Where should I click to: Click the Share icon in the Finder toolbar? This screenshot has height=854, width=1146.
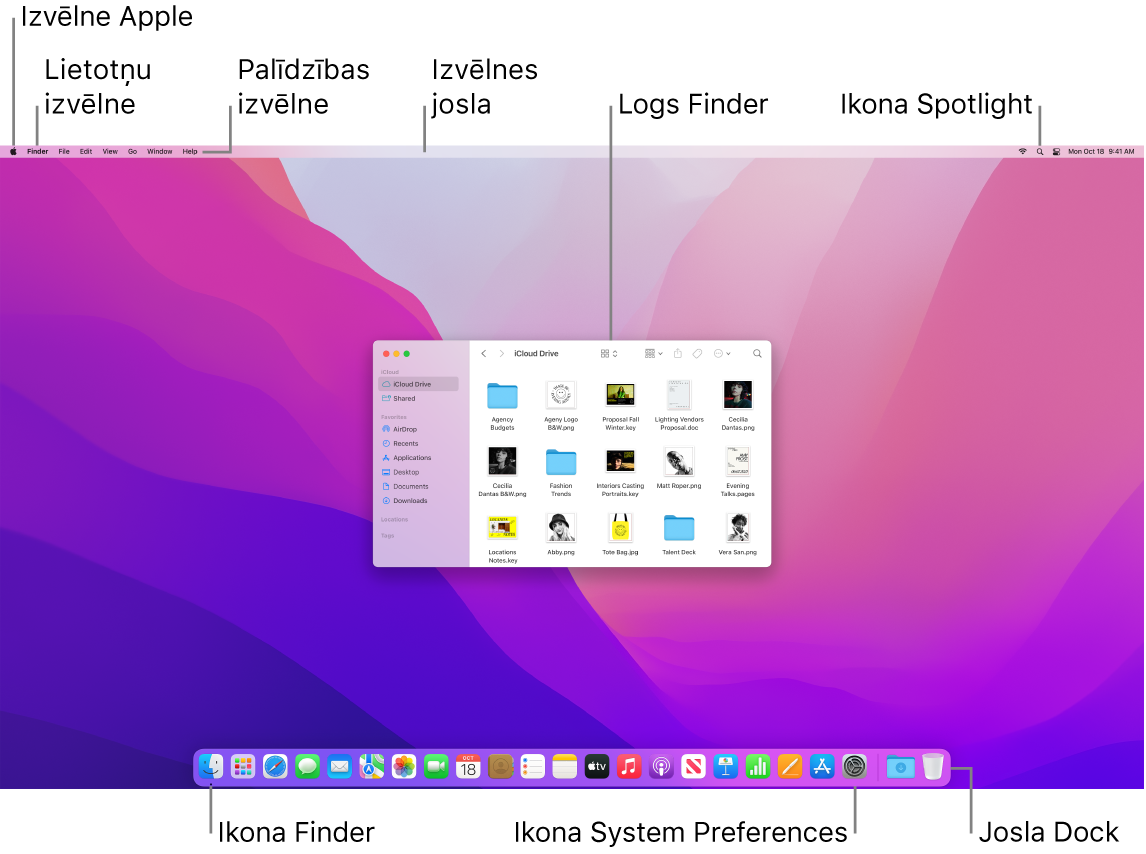pyautogui.click(x=678, y=354)
